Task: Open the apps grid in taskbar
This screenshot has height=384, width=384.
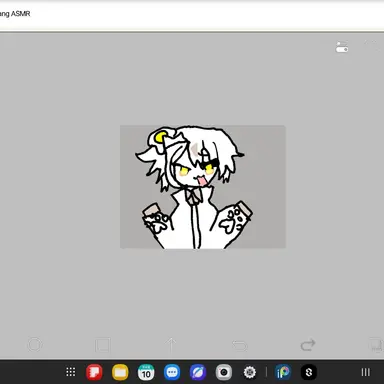Action: [x=70, y=372]
